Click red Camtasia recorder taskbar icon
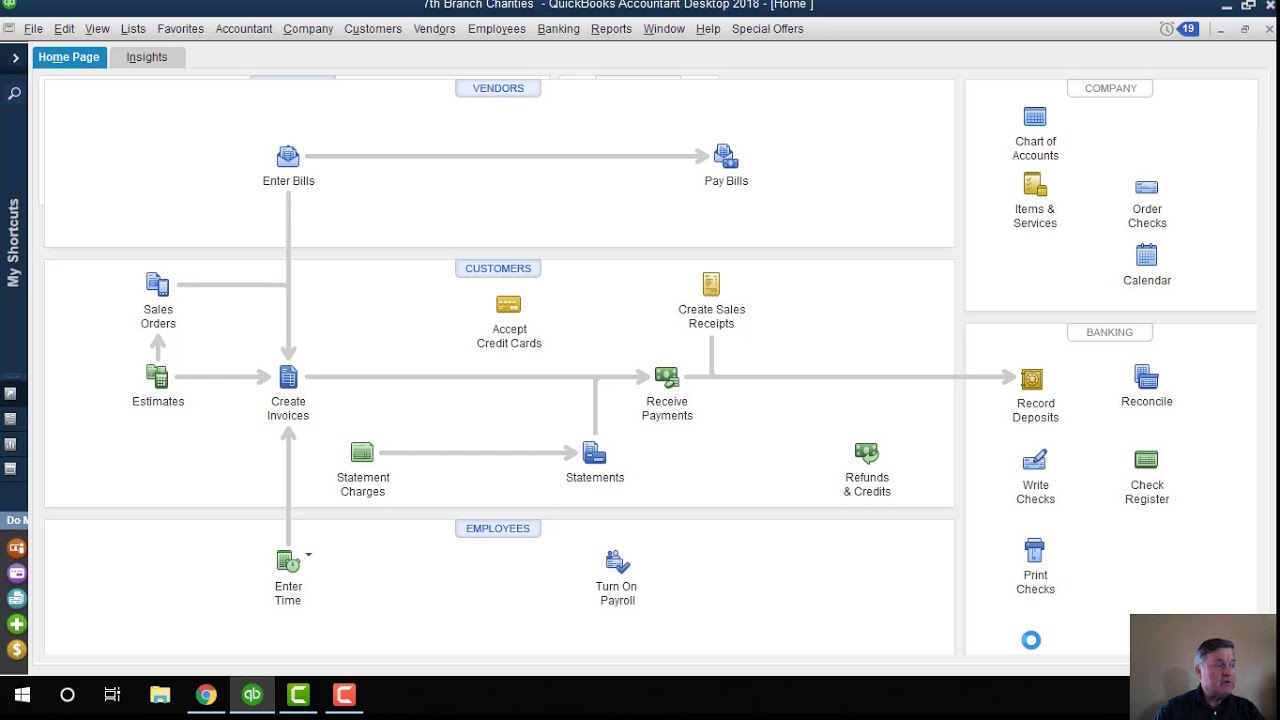Screen dimensions: 1280x720 (x=344, y=695)
